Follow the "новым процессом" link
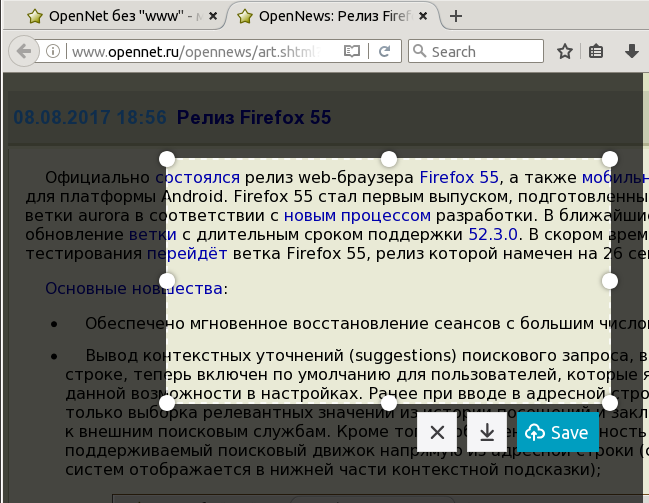The width and height of the screenshot is (649, 503). 356,214
